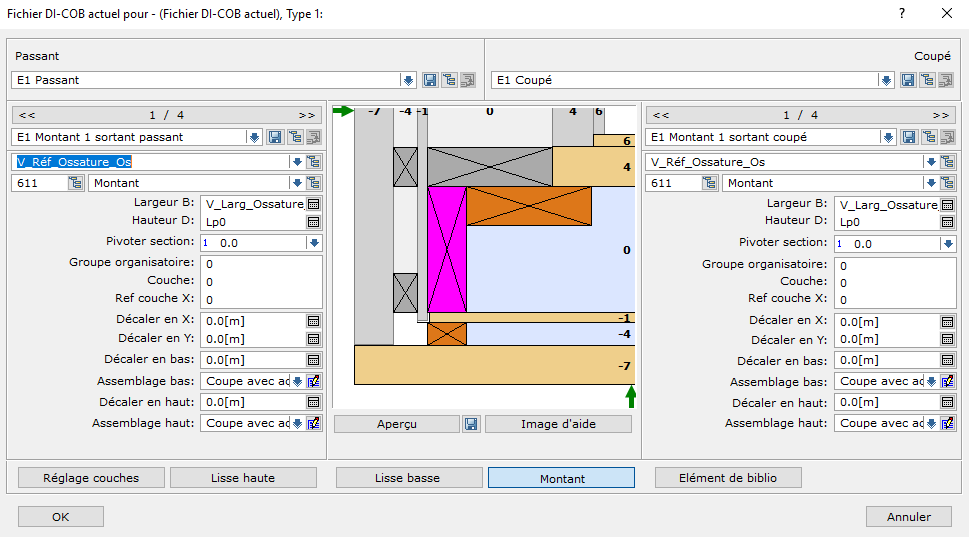Click tree icon next to right 611 field
Viewport: 969px width, 537px height.
709,183
